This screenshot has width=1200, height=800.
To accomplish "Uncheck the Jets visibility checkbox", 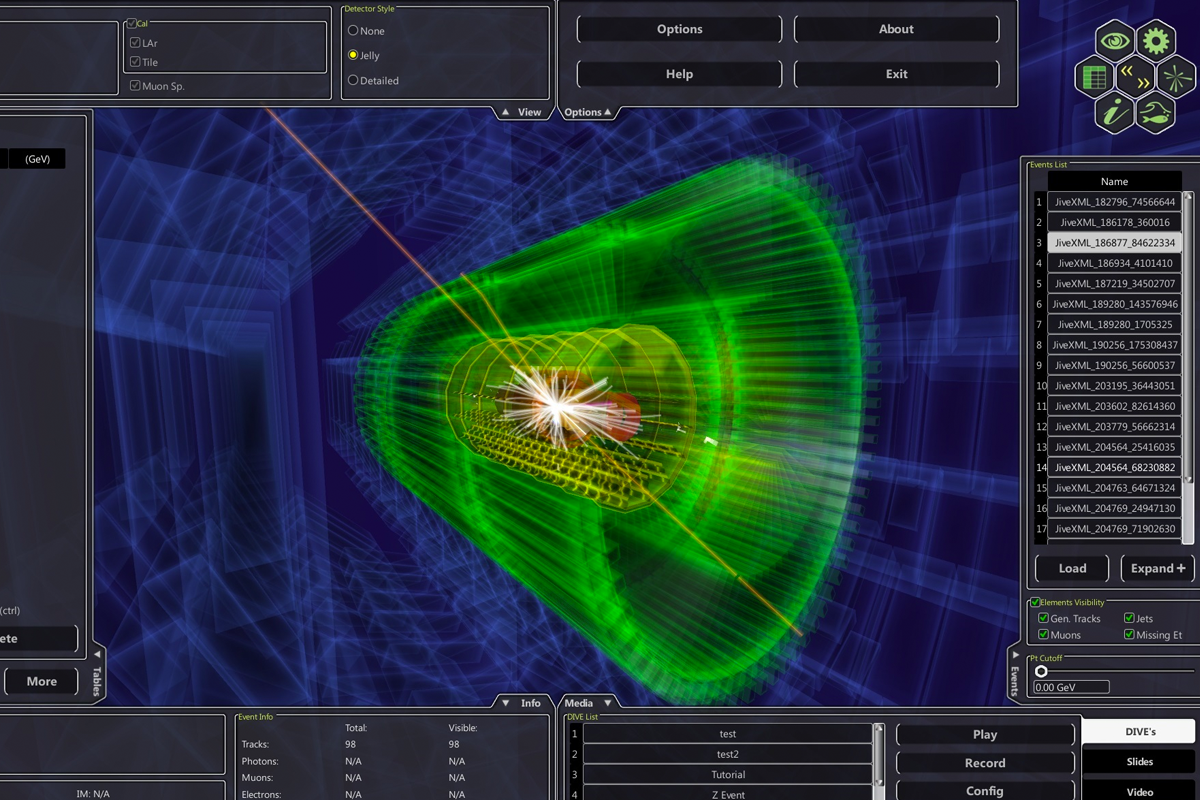I will point(1129,619).
